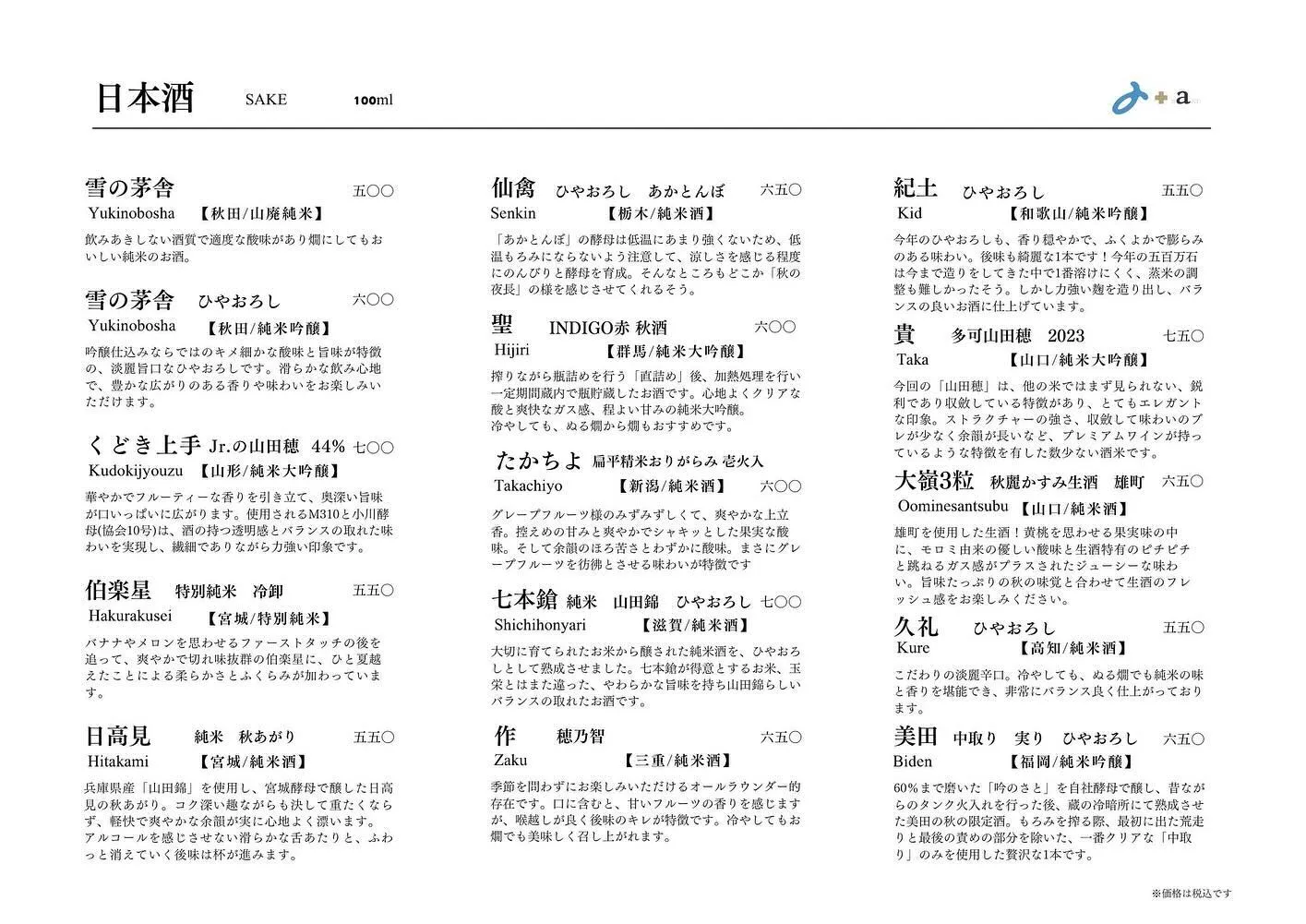
Task: Click the 【山形/純米大吟醸】 tag
Action: [269, 471]
